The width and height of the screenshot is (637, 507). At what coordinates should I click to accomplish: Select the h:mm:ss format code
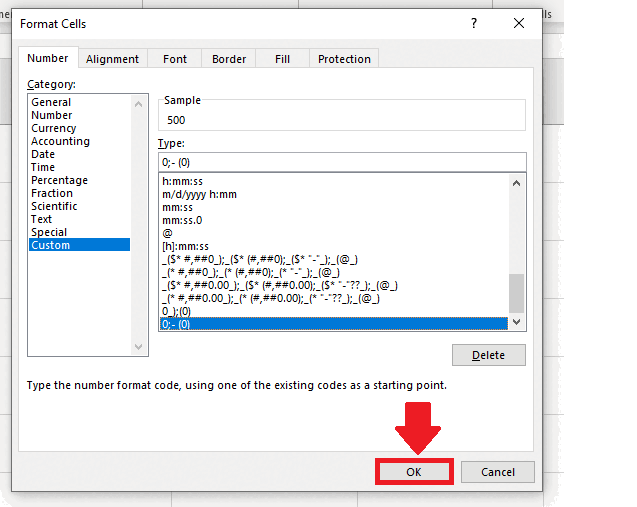(x=334, y=181)
